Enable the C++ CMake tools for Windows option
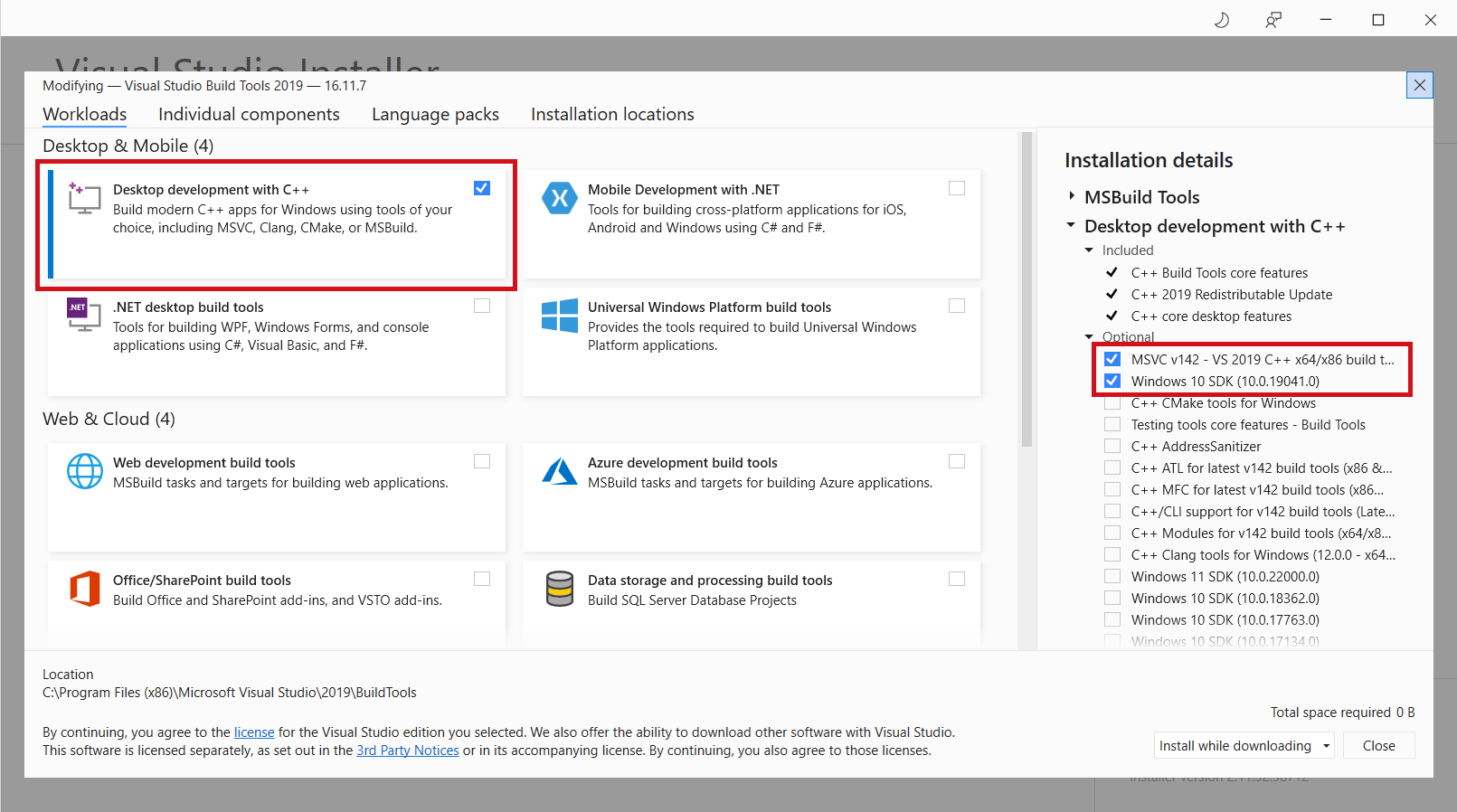This screenshot has width=1457, height=812. coord(1112,403)
